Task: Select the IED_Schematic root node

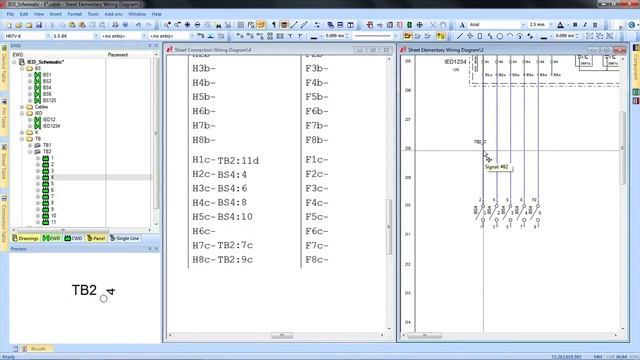Action: click(x=45, y=62)
